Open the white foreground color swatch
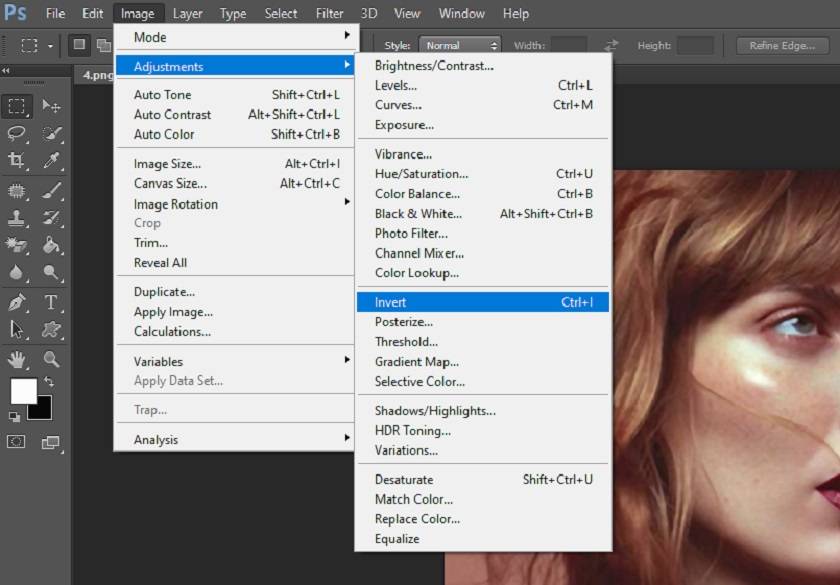840x585 pixels. coord(22,390)
